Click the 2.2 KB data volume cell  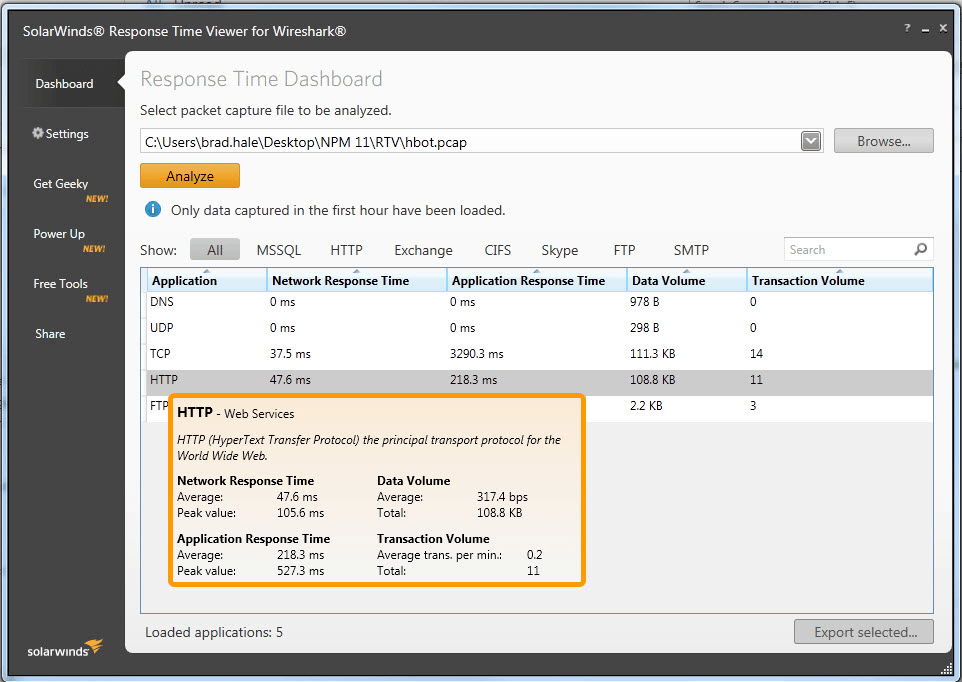(x=646, y=405)
